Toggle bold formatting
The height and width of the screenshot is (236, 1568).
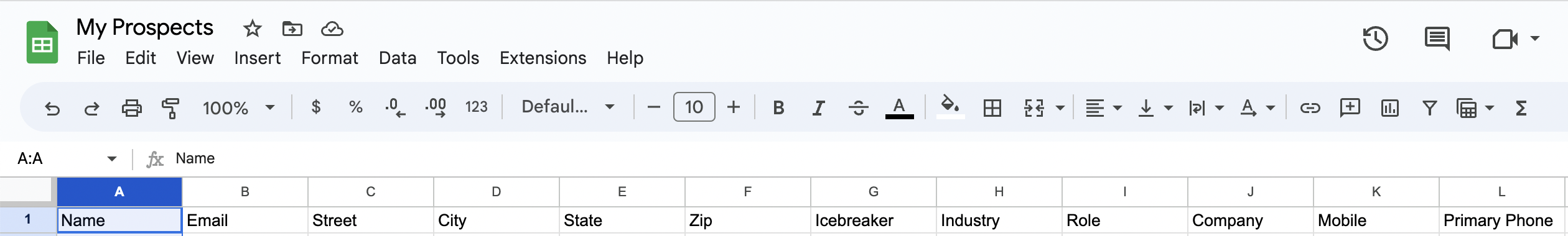click(x=778, y=108)
